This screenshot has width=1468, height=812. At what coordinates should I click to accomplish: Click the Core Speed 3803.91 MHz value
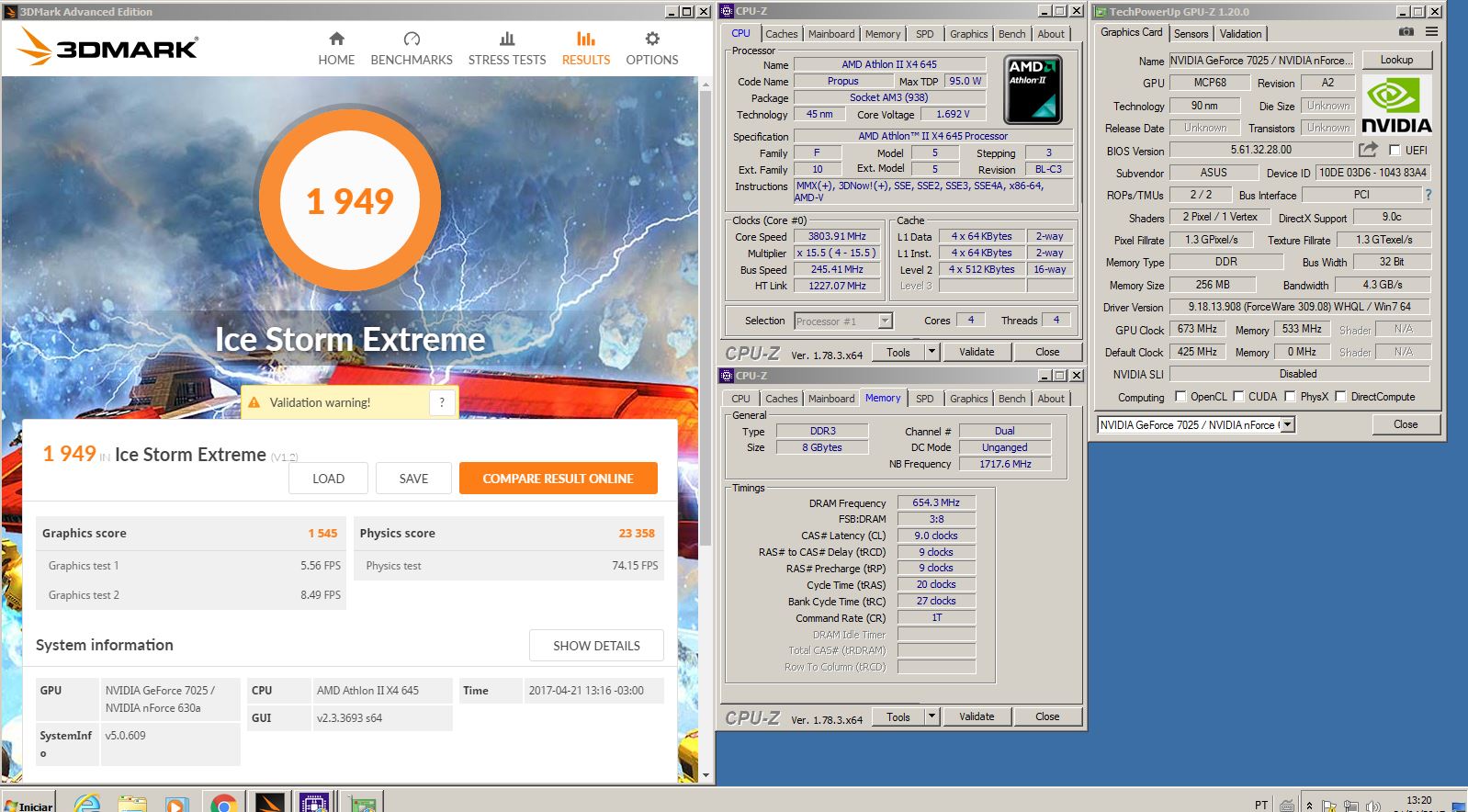pyautogui.click(x=837, y=236)
